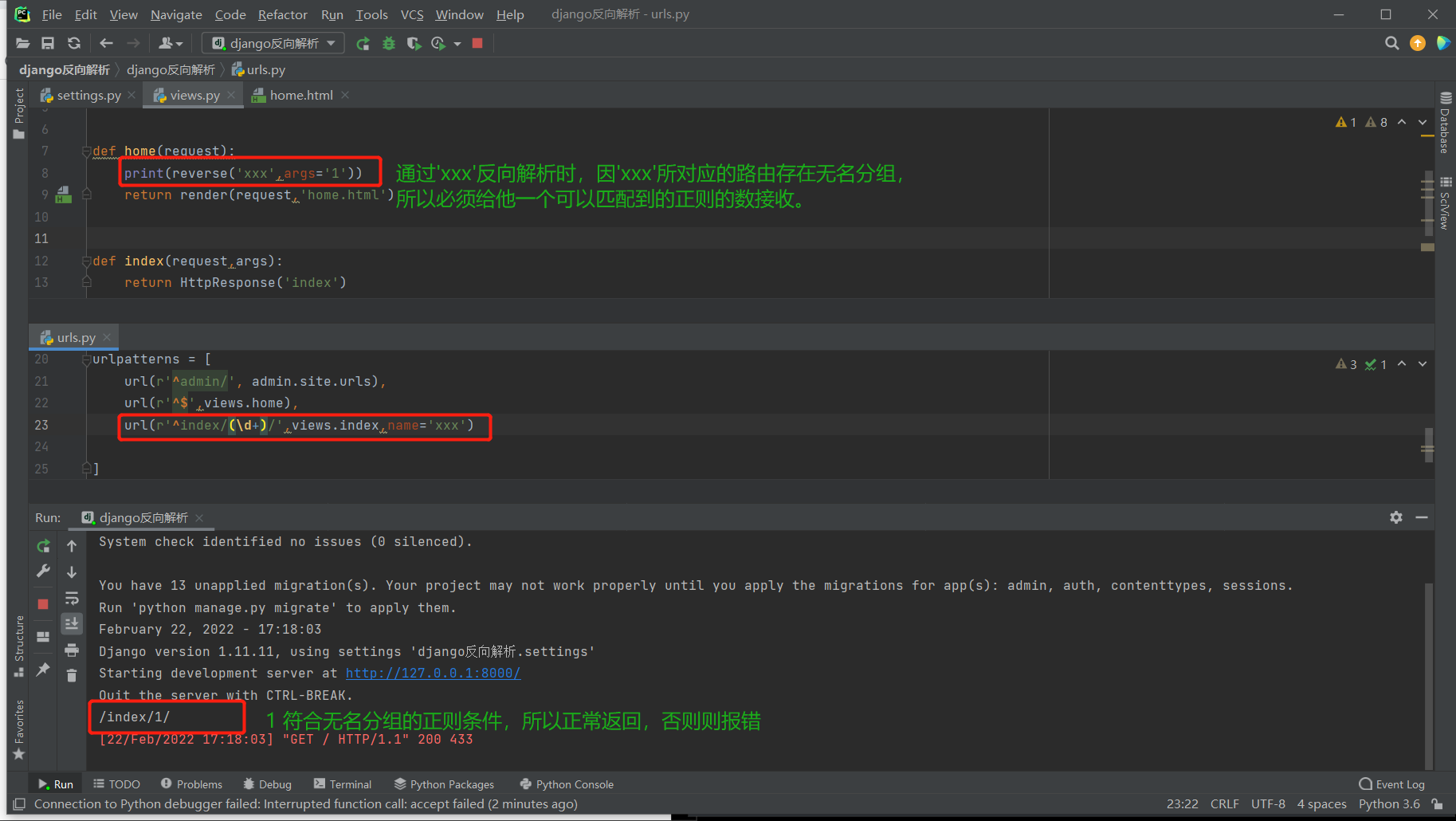Screen dimensions: 1456x821
Task: Toggle the SciView tool window
Action: pyautogui.click(x=1445, y=202)
